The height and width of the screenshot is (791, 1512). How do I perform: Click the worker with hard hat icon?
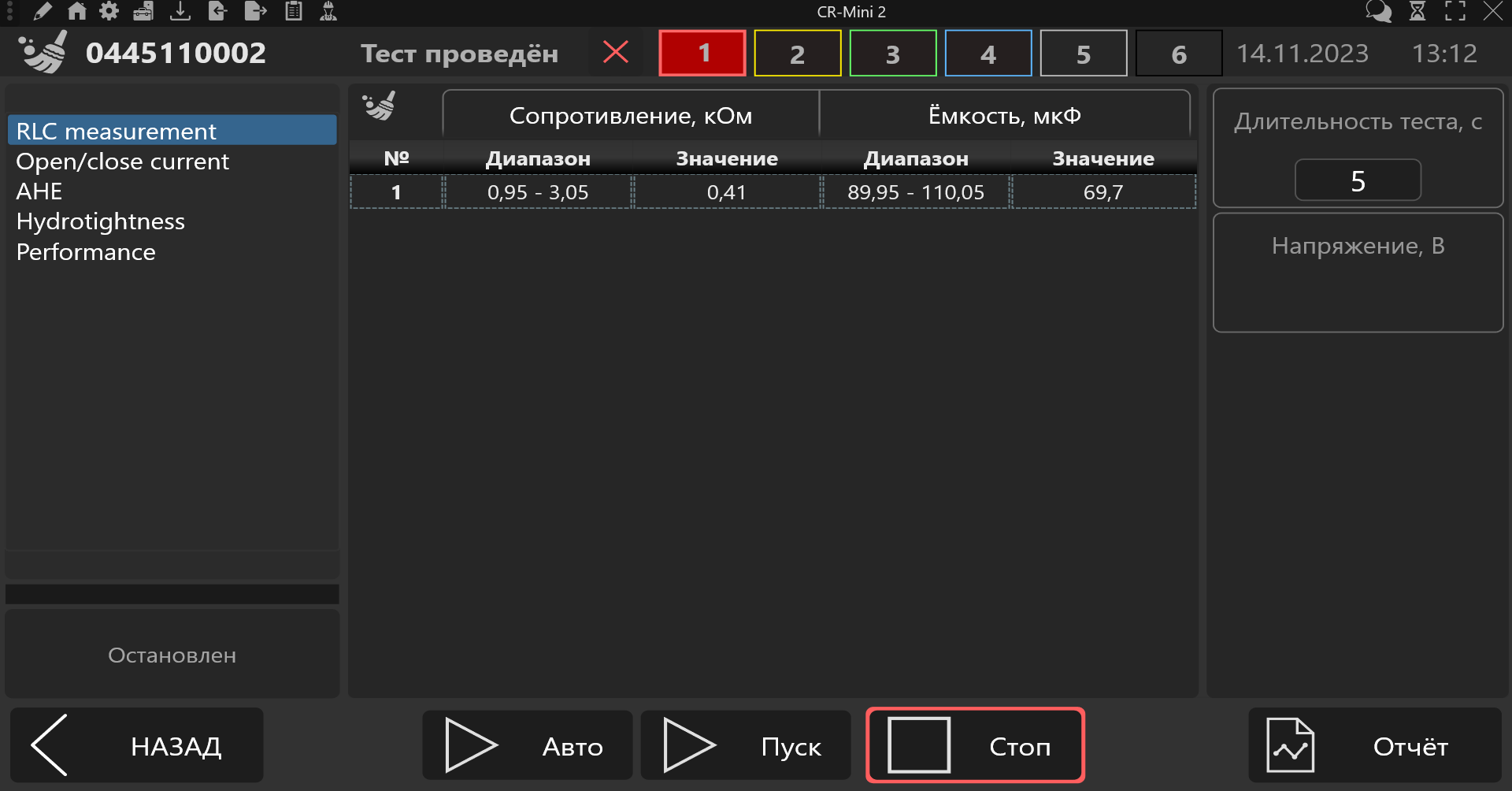[x=328, y=11]
